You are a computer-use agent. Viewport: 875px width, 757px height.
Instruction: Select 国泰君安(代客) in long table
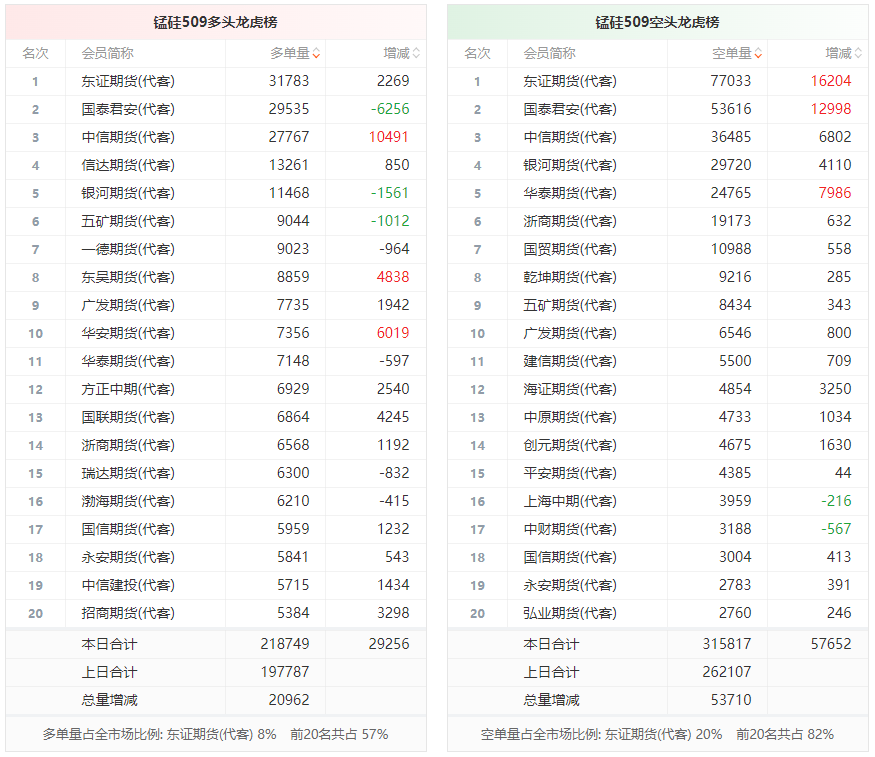tap(128, 109)
